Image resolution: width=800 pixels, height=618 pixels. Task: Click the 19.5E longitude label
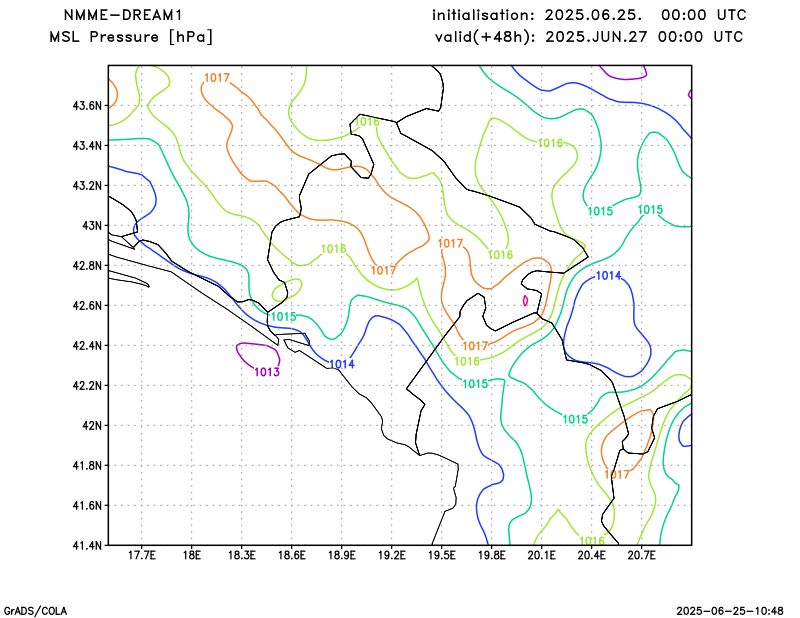[442, 555]
